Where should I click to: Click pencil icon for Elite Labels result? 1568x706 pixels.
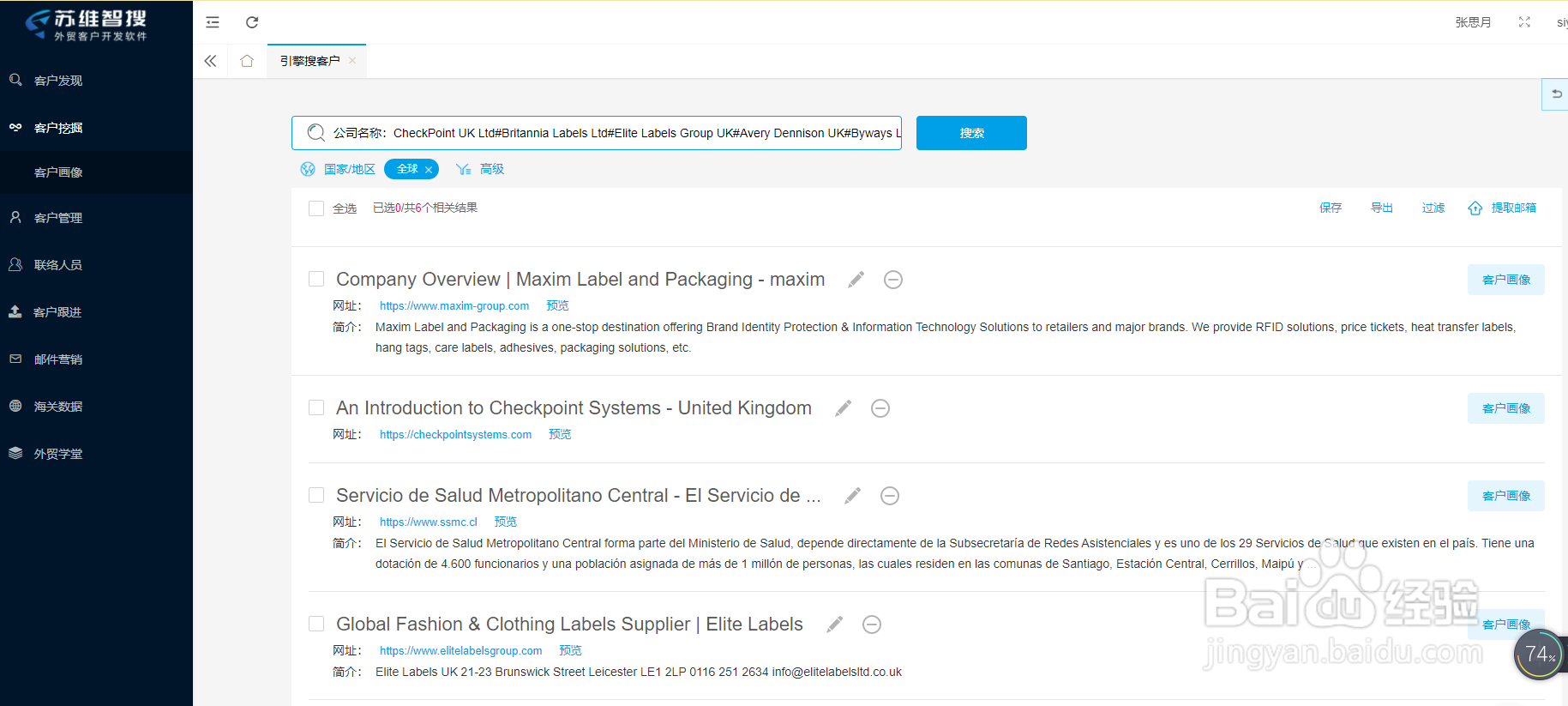pyautogui.click(x=834, y=625)
